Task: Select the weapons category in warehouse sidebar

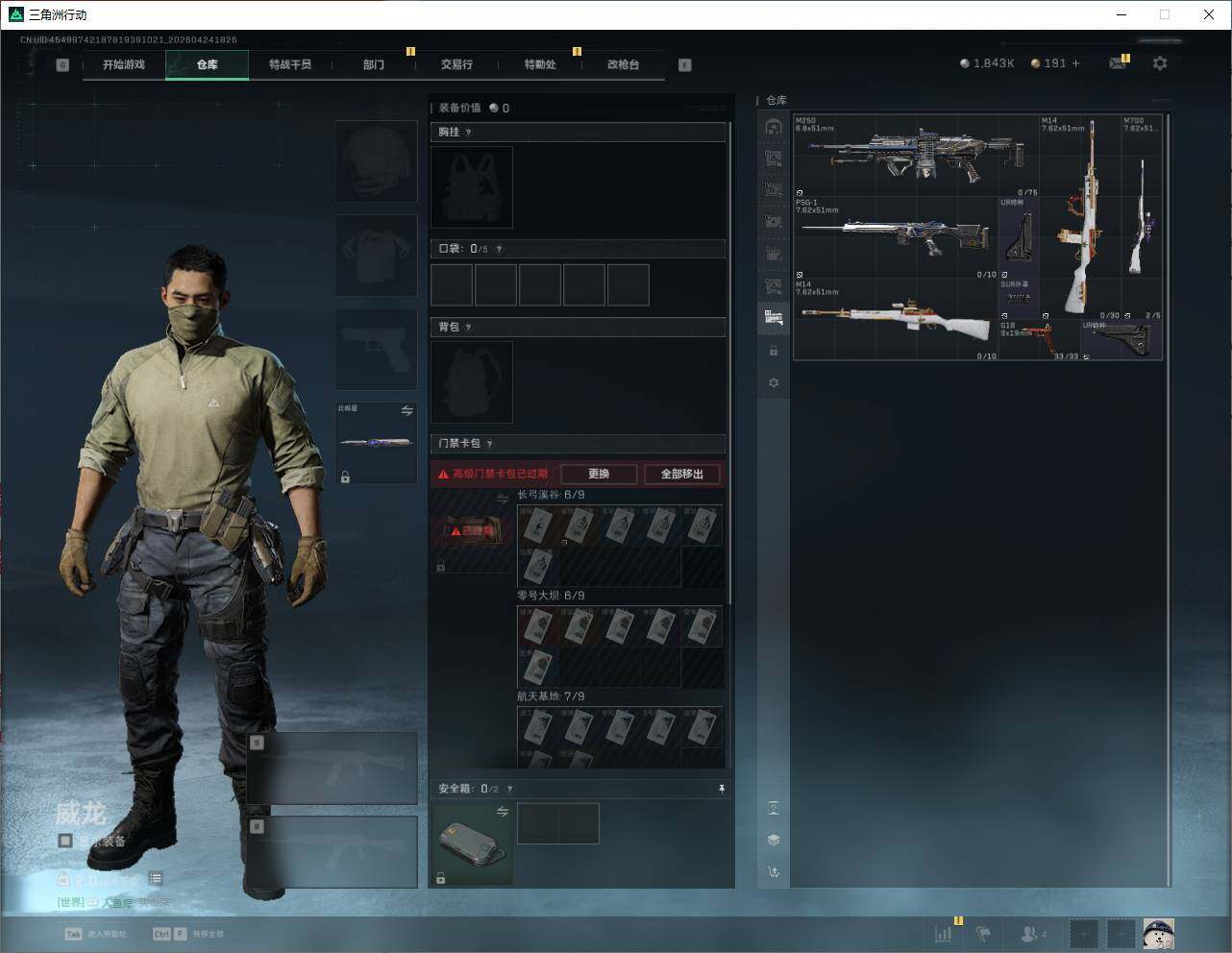Action: (774, 318)
